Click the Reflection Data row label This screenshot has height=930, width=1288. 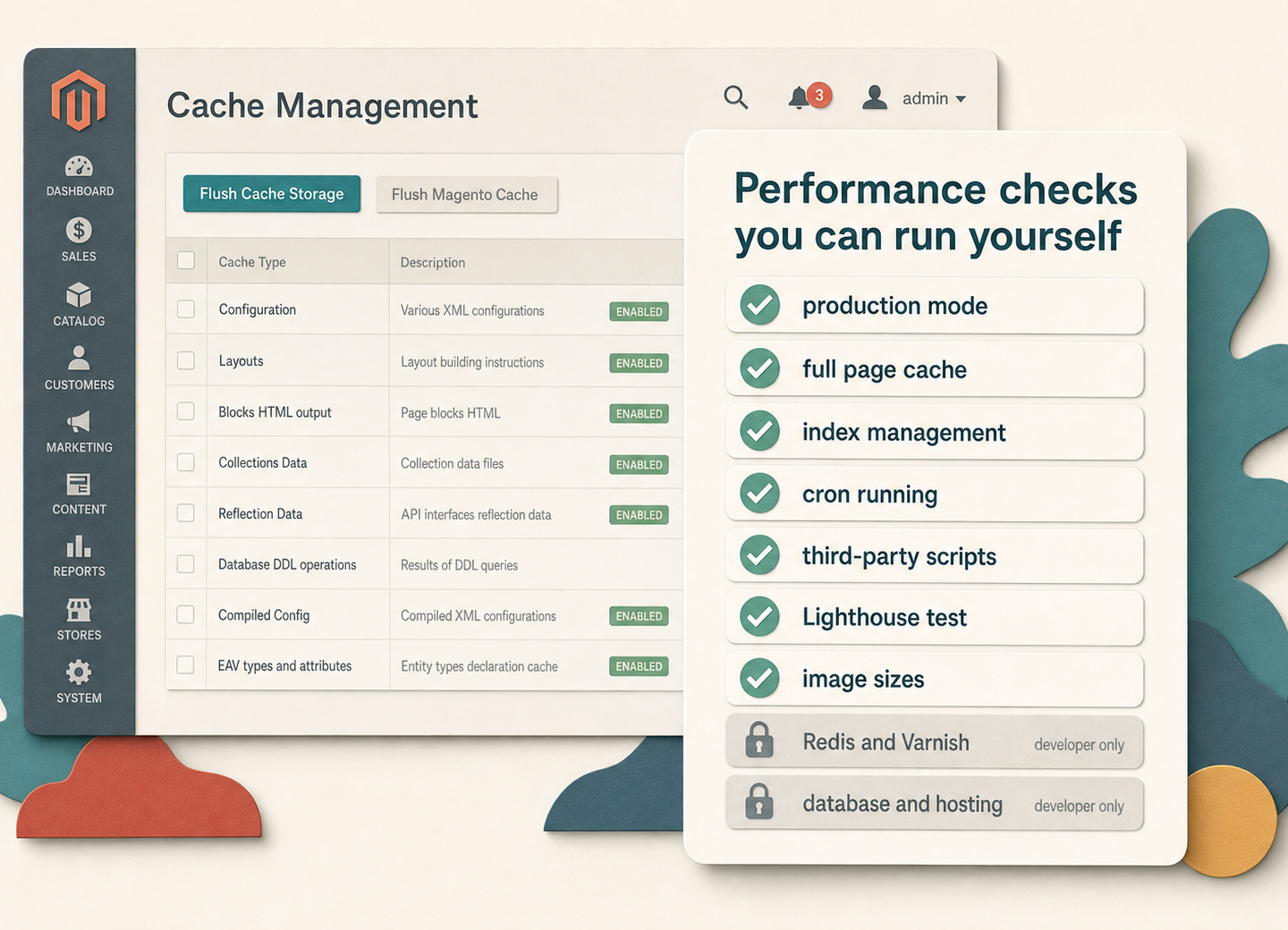tap(260, 513)
